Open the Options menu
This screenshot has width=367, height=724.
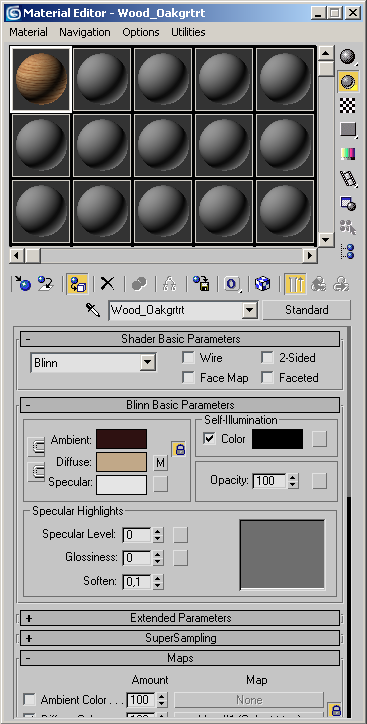141,32
